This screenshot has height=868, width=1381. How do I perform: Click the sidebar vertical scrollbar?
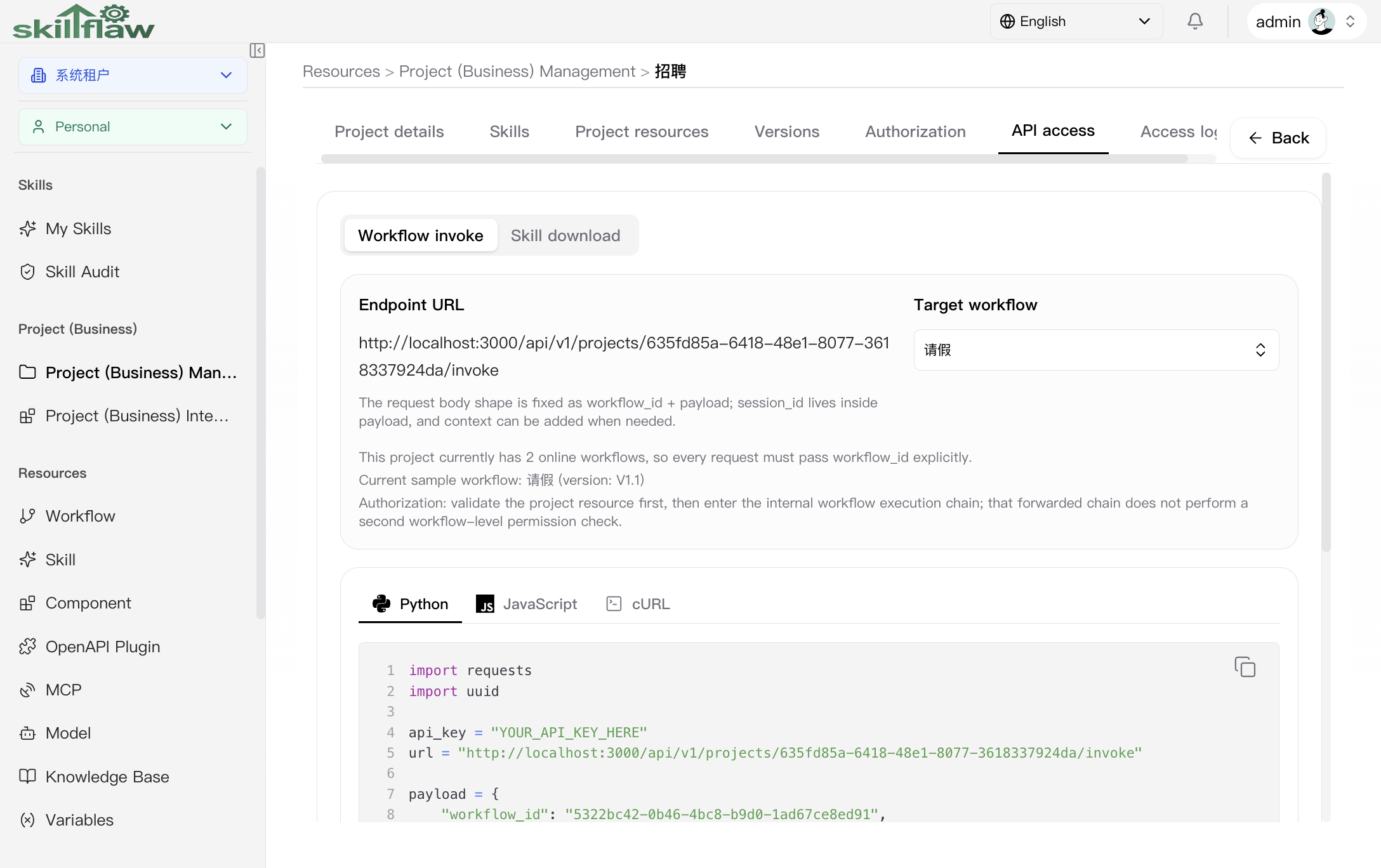click(x=260, y=393)
